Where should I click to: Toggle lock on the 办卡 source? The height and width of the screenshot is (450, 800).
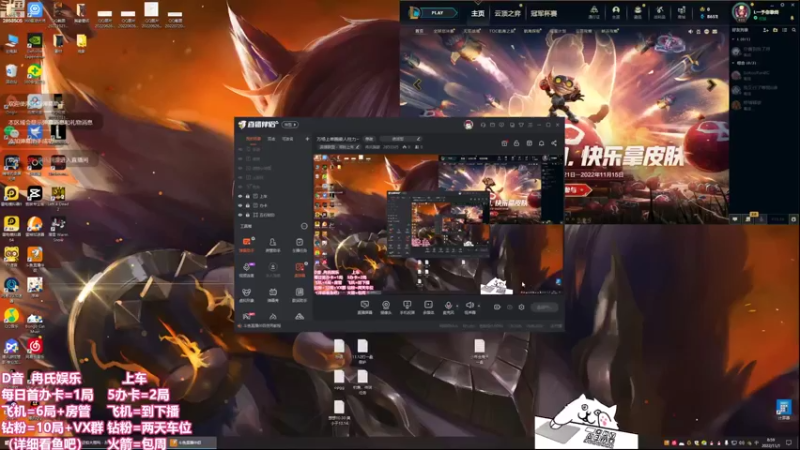point(248,206)
